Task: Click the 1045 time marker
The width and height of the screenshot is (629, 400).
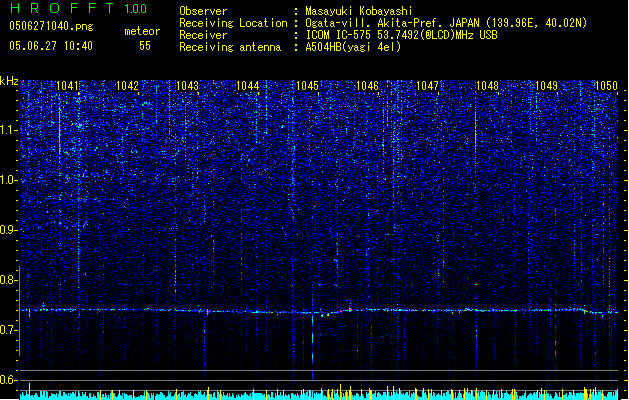Action: pos(307,86)
